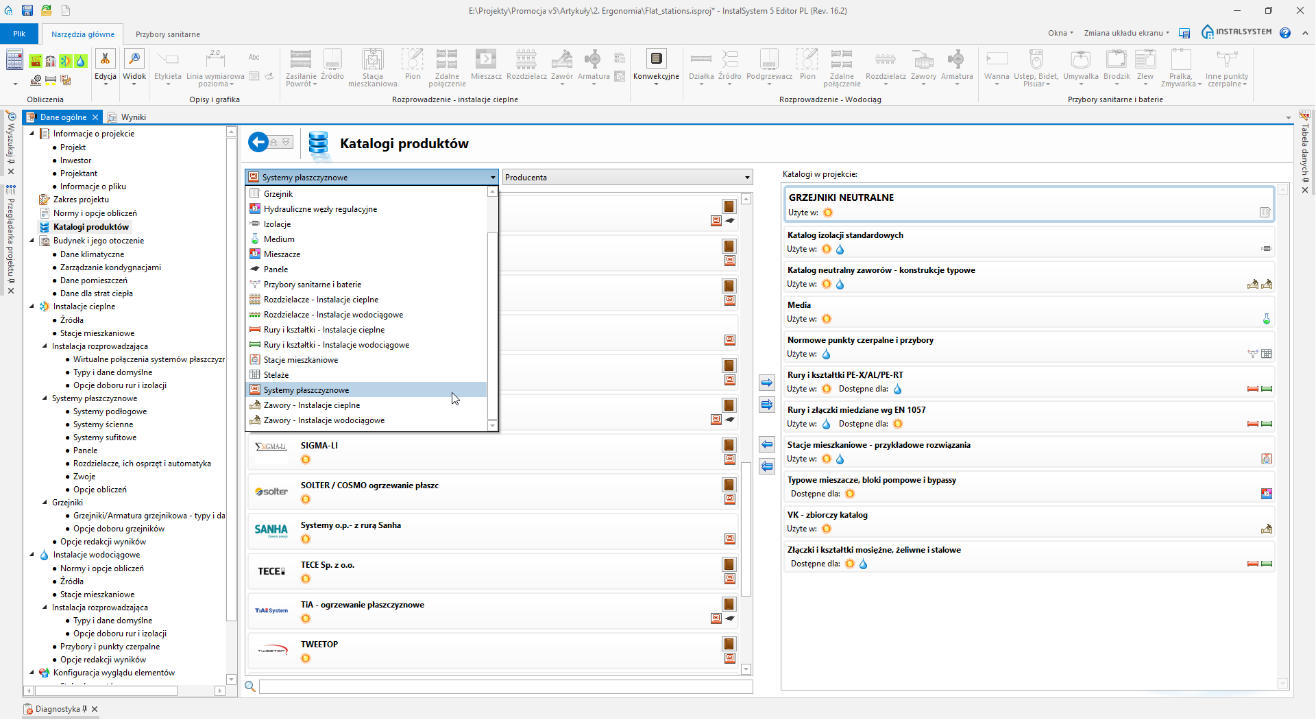Click the Stacja mieszkaniowa ribbon icon

[372, 58]
